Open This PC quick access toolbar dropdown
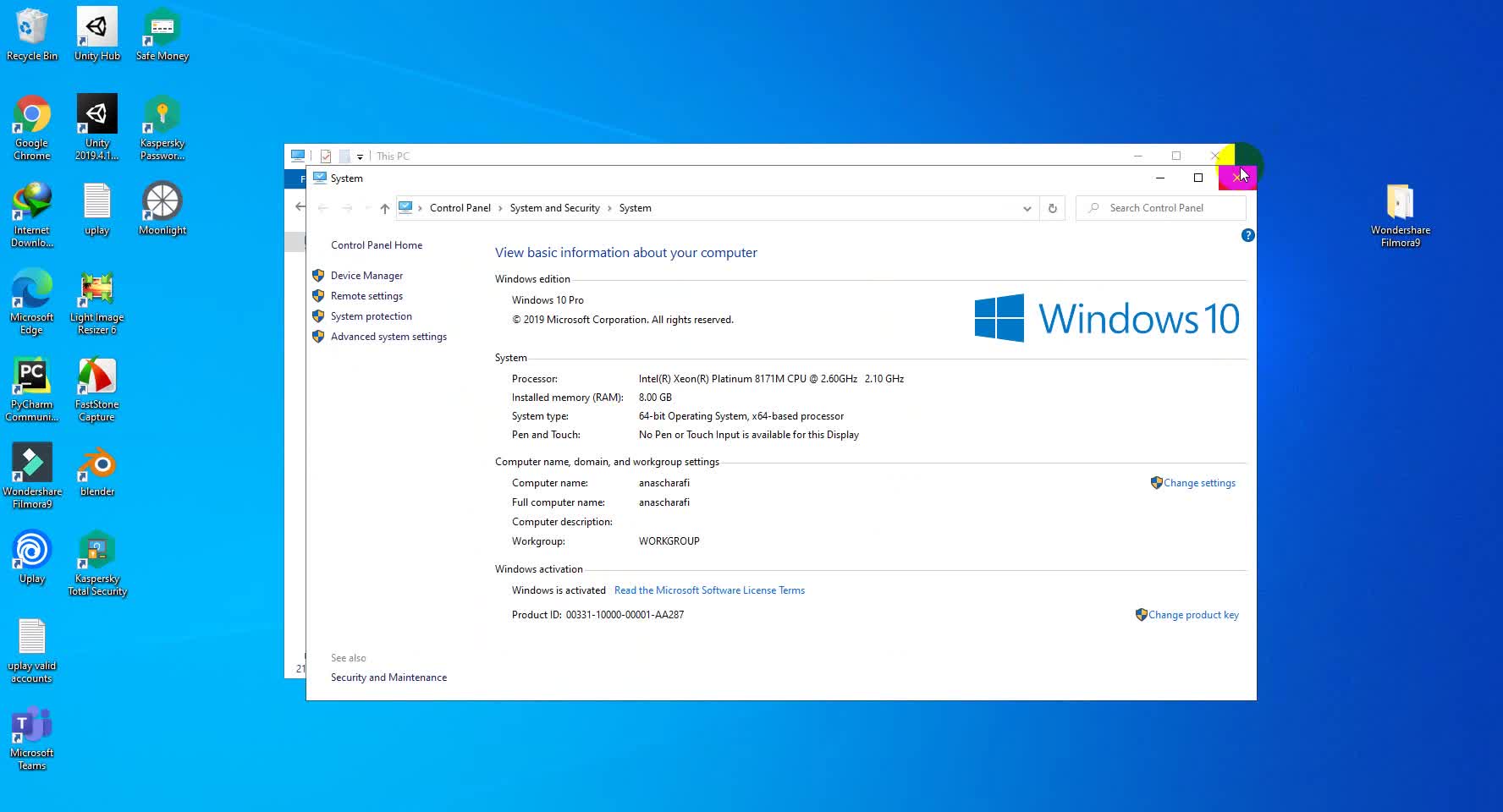The image size is (1503, 812). pos(360,156)
